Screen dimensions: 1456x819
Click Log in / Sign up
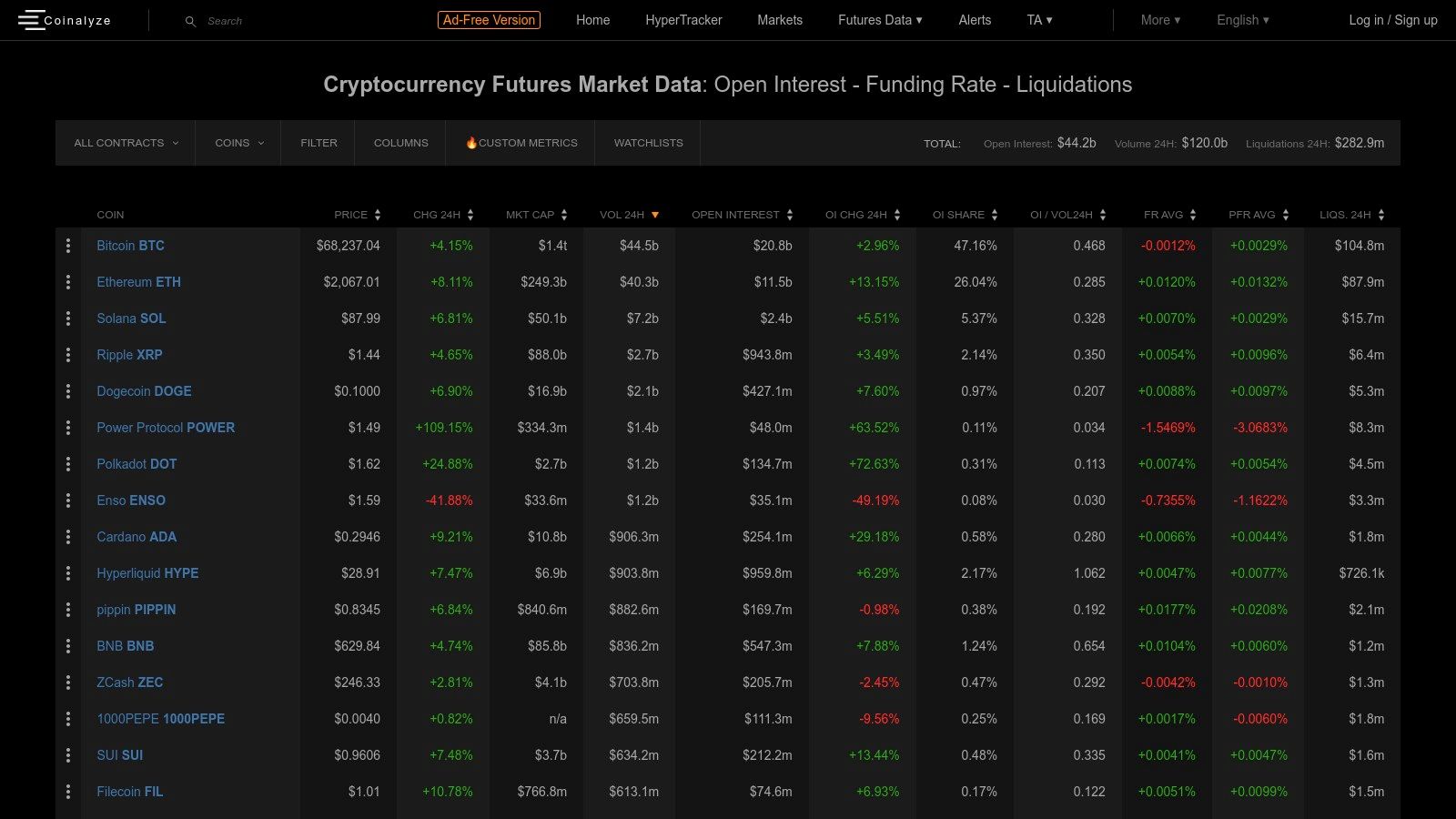coord(1392,20)
